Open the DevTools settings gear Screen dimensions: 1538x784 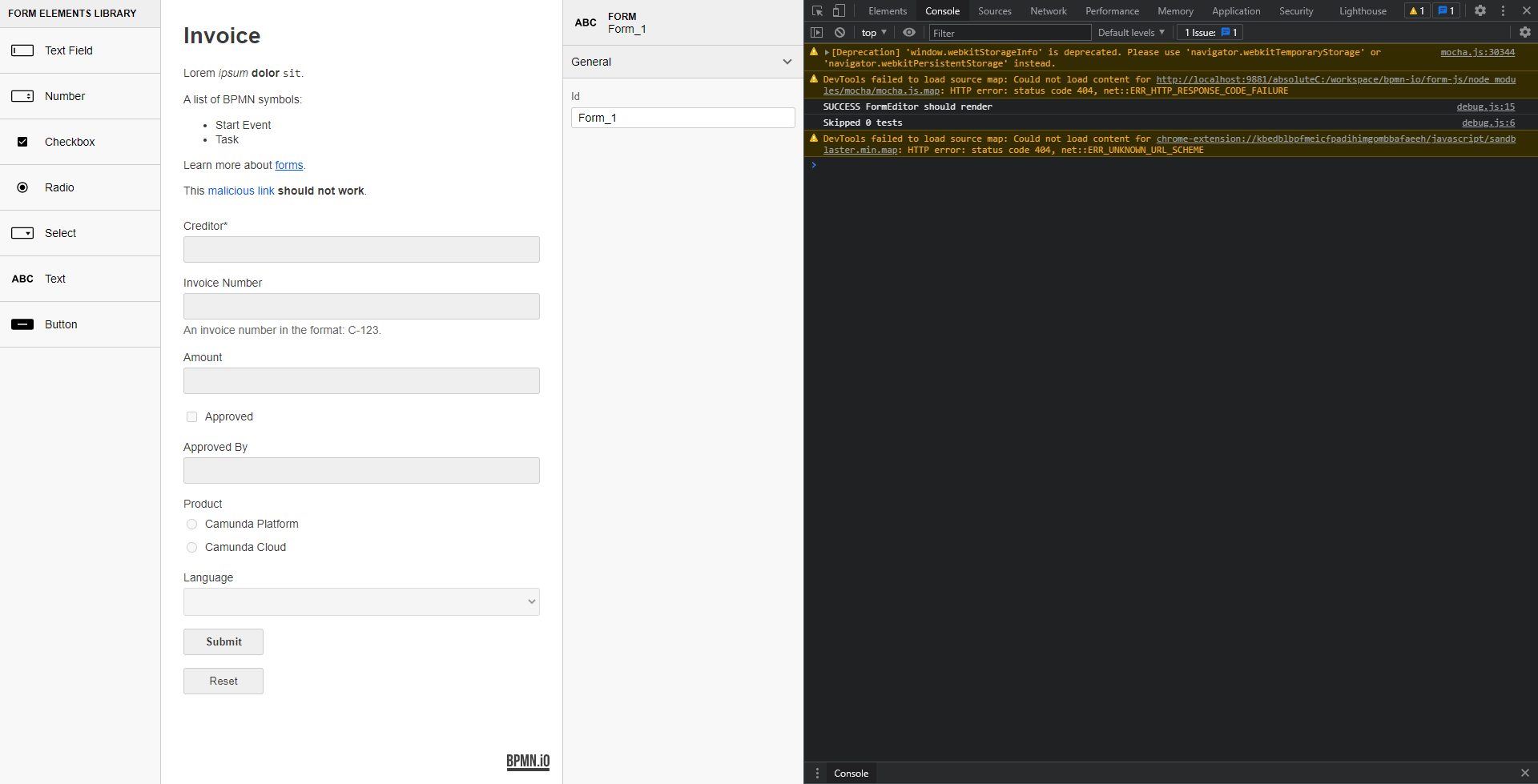pyautogui.click(x=1480, y=10)
